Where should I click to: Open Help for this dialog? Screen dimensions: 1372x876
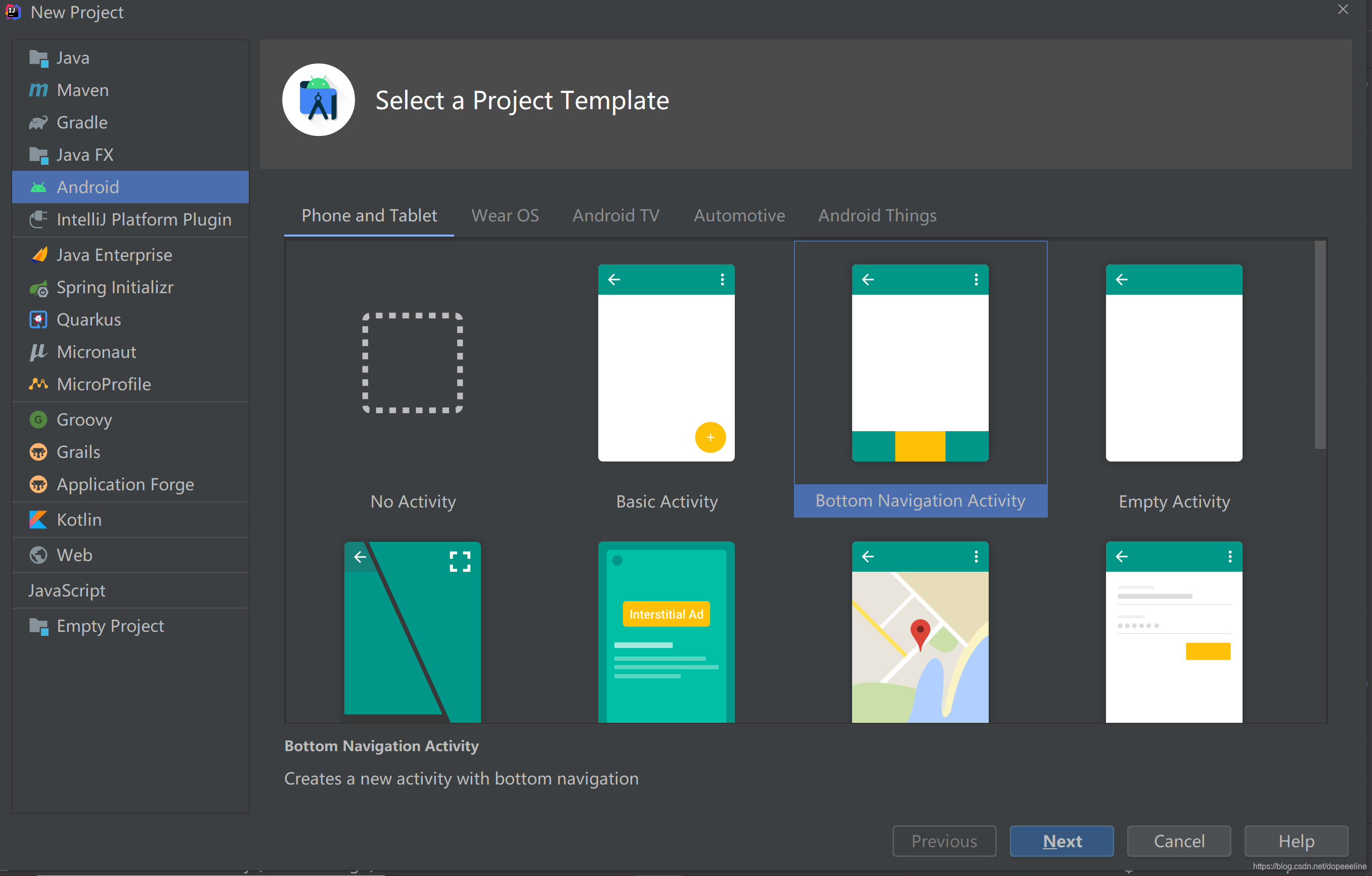point(1296,841)
